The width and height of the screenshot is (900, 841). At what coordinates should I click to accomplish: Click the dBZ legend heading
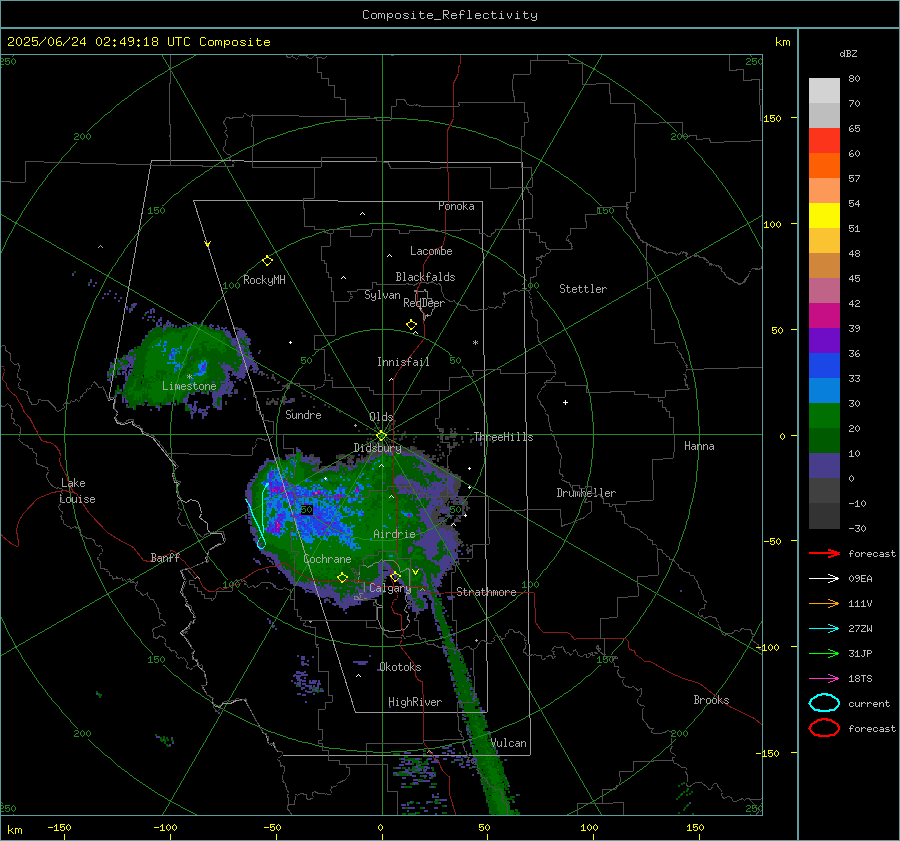coord(848,53)
